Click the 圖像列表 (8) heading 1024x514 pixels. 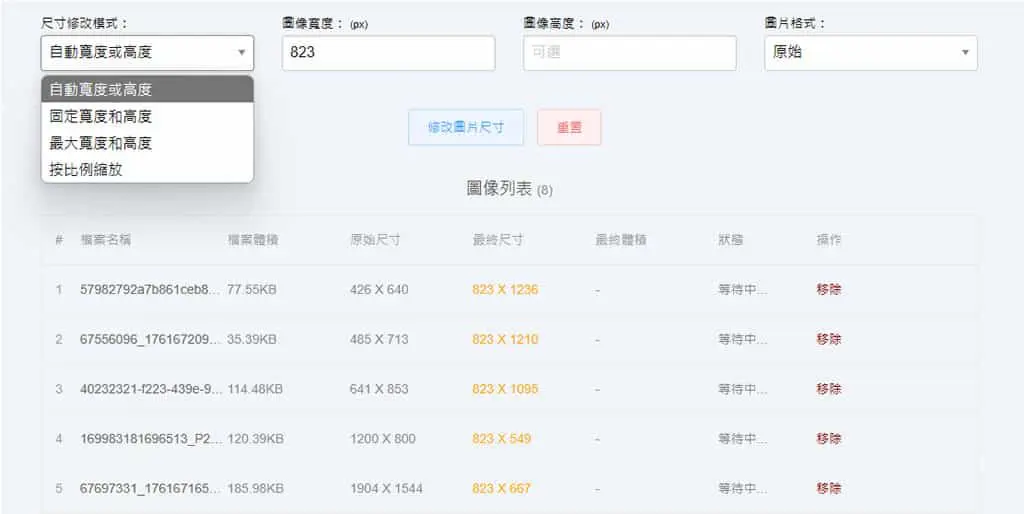509,189
